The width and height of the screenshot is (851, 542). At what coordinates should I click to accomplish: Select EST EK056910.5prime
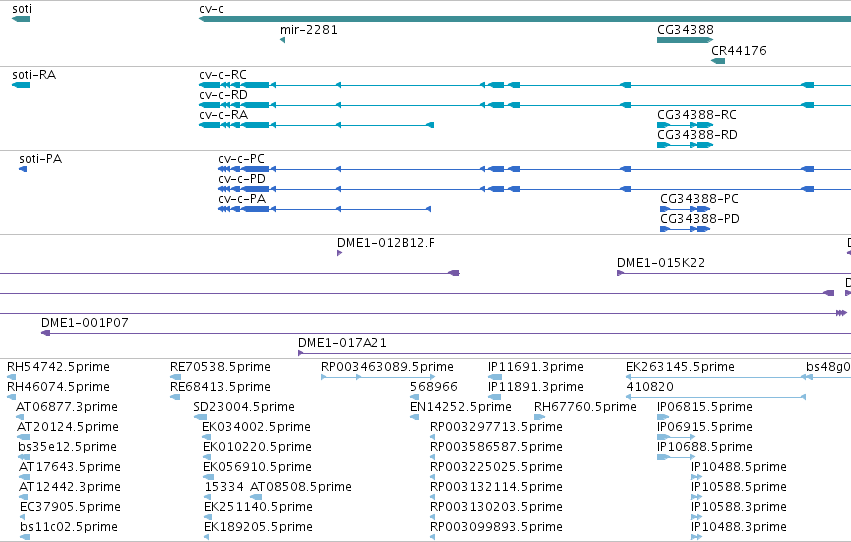click(x=257, y=467)
